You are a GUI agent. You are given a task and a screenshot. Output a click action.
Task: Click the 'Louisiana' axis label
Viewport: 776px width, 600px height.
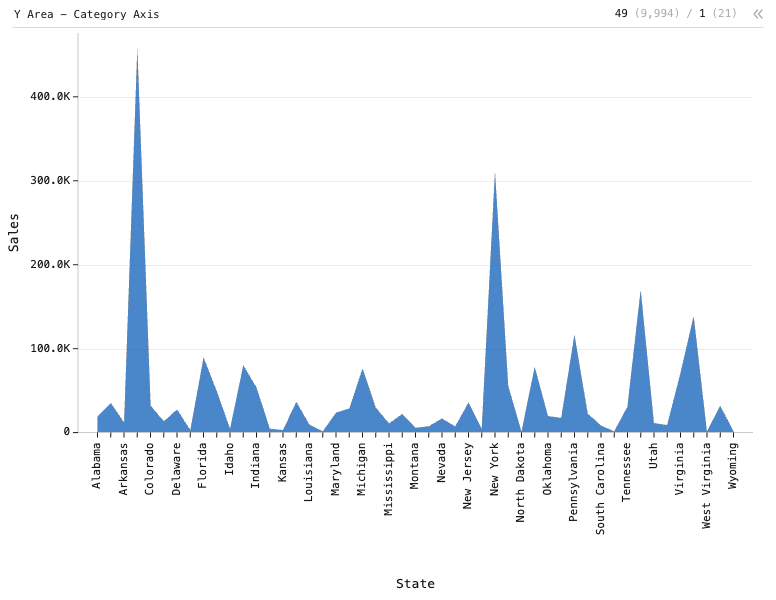(308, 472)
